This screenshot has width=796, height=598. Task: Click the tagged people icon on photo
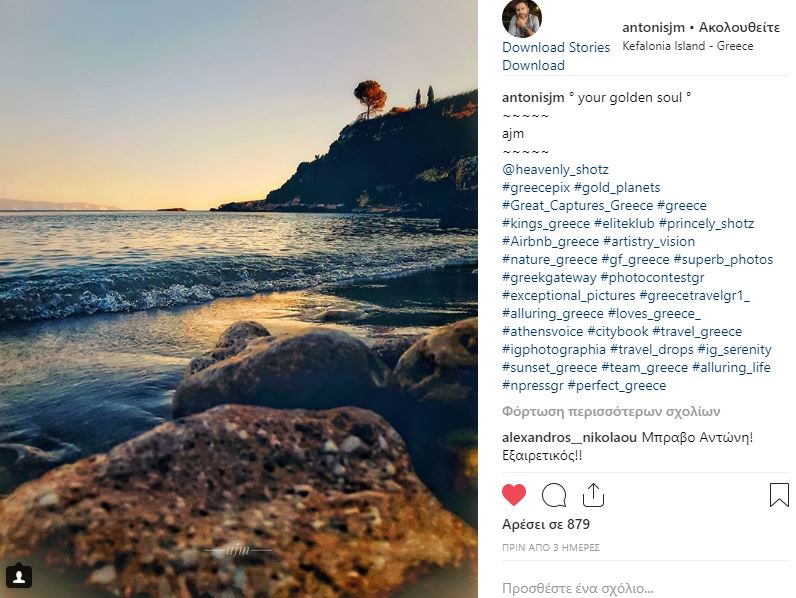tap(19, 577)
